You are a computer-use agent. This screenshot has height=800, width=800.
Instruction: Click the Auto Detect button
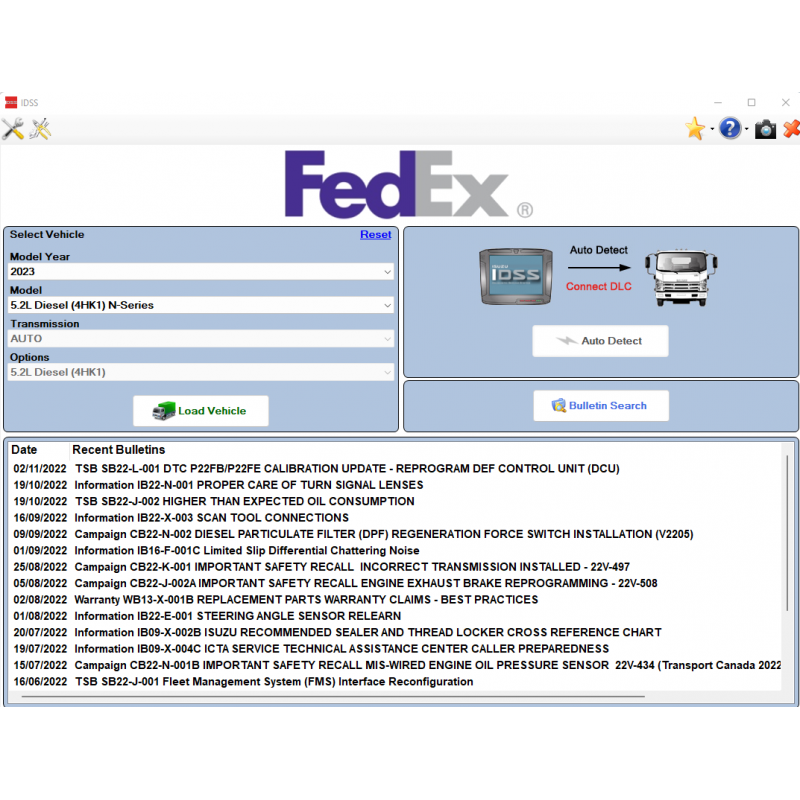tap(600, 341)
